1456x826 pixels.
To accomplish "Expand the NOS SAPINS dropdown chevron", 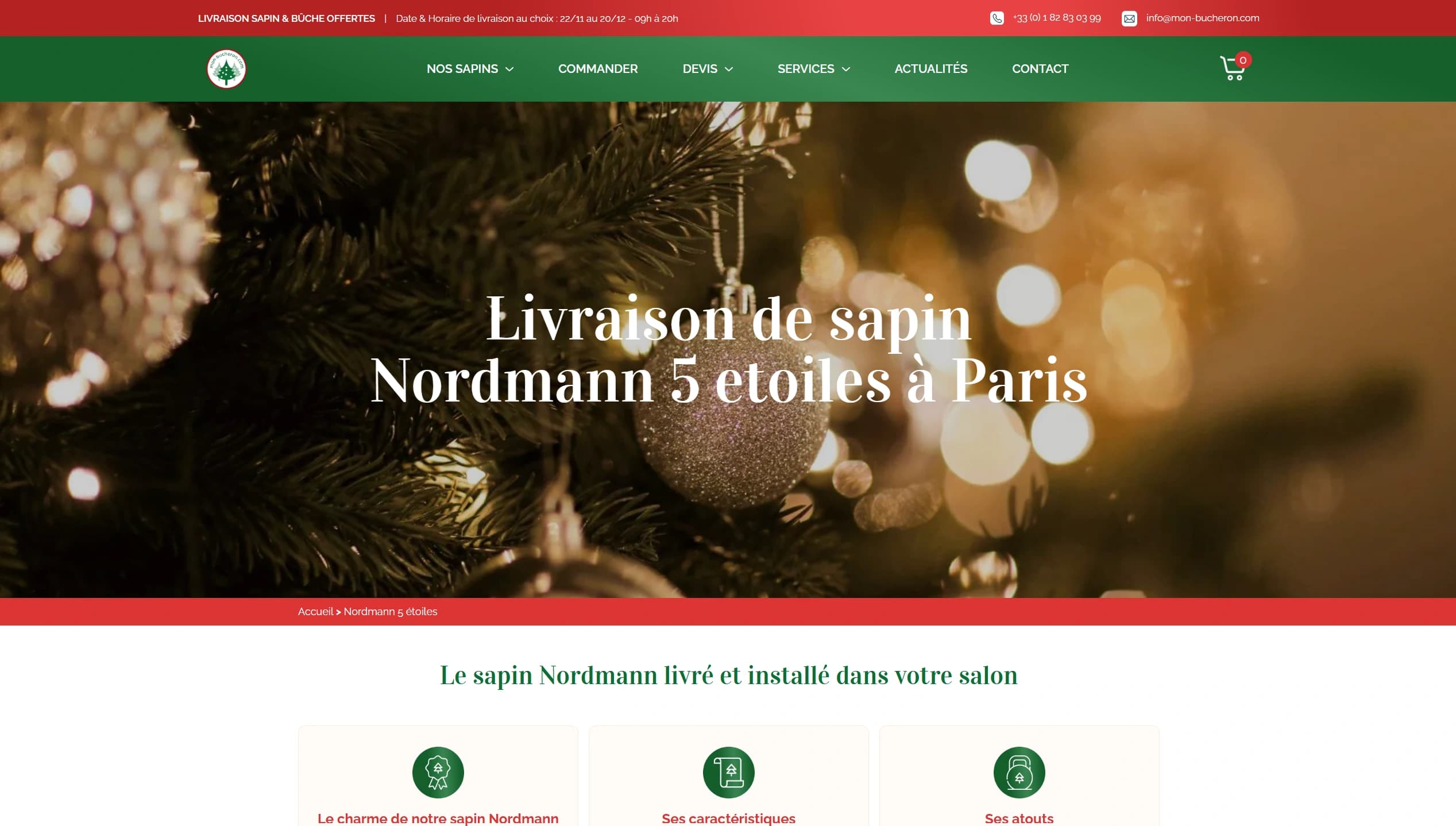I will tap(509, 70).
